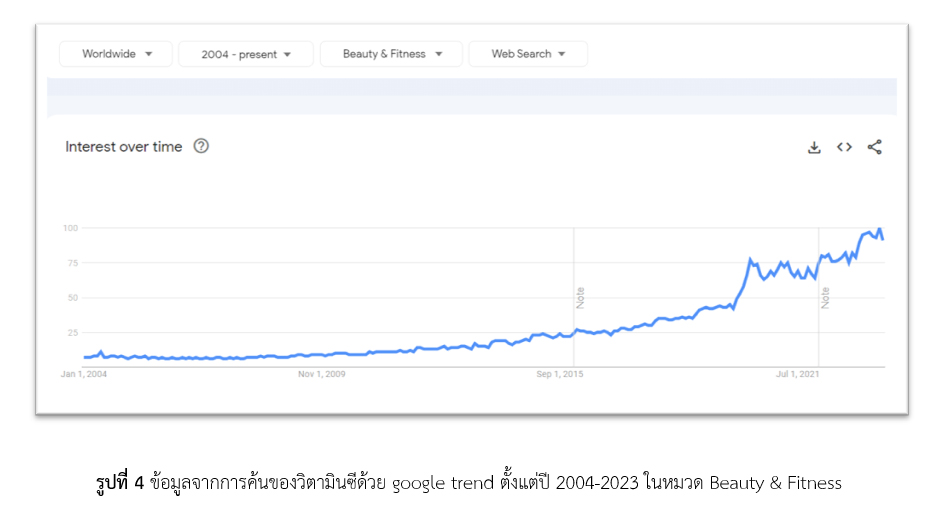943x521 pixels.
Task: Click the "Jul 1, 2021" date label
Action: [x=800, y=375]
